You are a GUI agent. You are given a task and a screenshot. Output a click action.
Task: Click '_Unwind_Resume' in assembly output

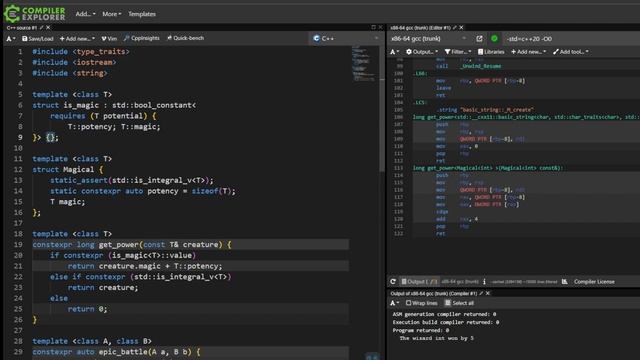tap(480, 66)
